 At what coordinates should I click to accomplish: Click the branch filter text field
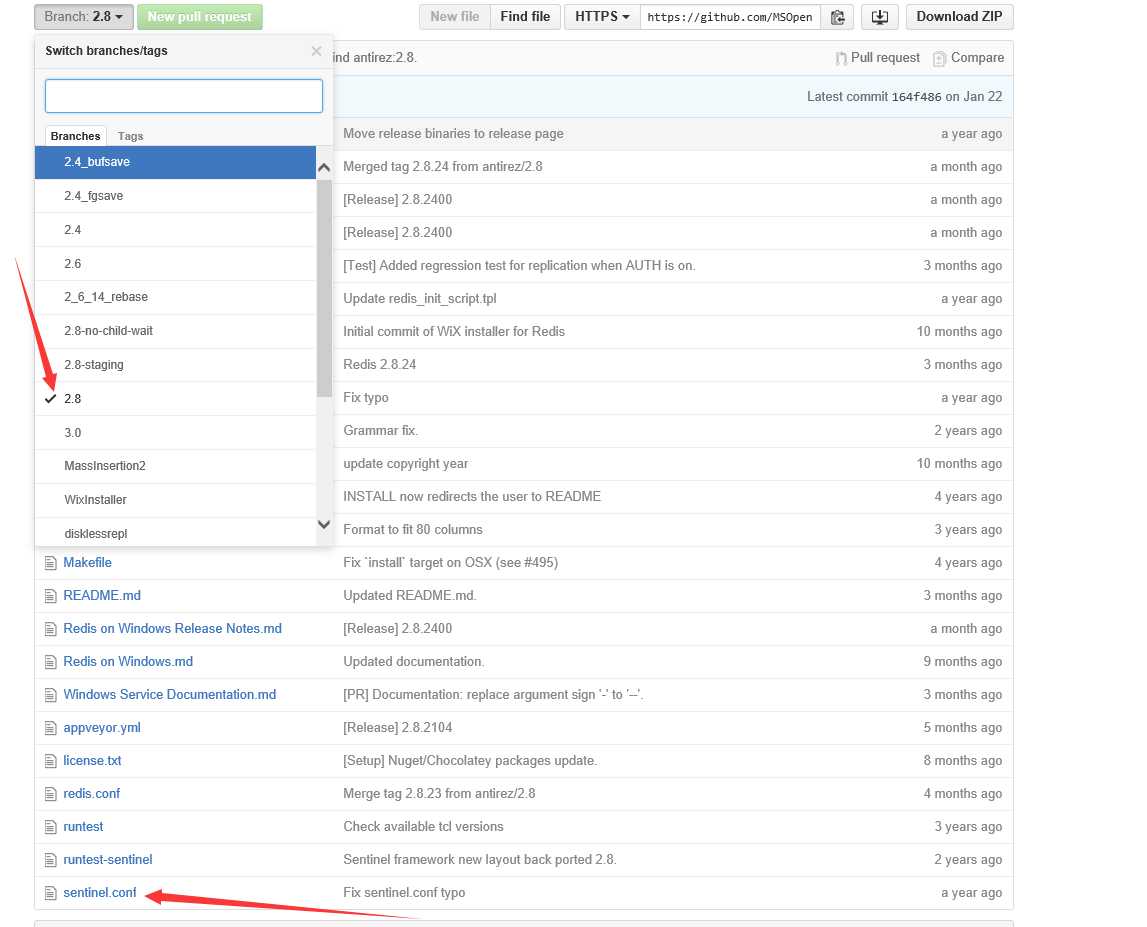coord(184,96)
